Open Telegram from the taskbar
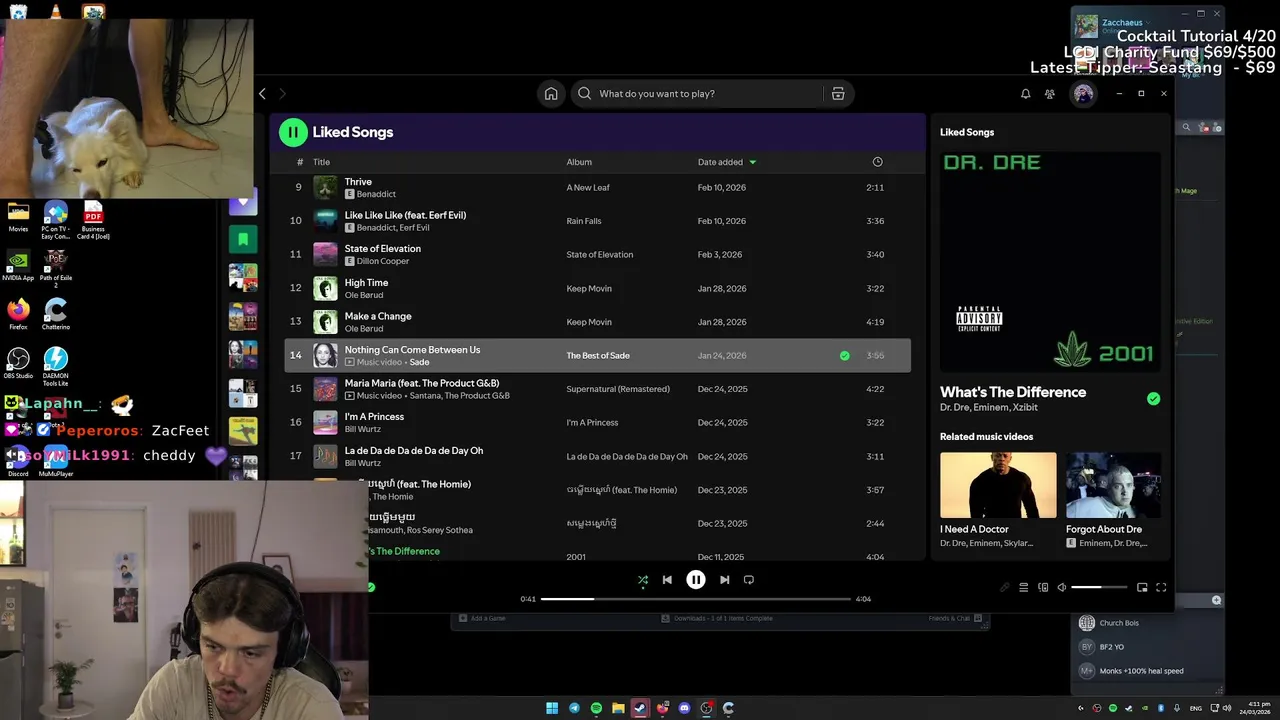1280x720 pixels. (574, 708)
